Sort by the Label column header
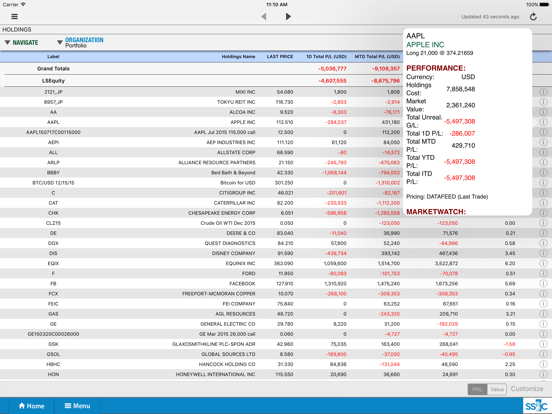 coord(53,57)
